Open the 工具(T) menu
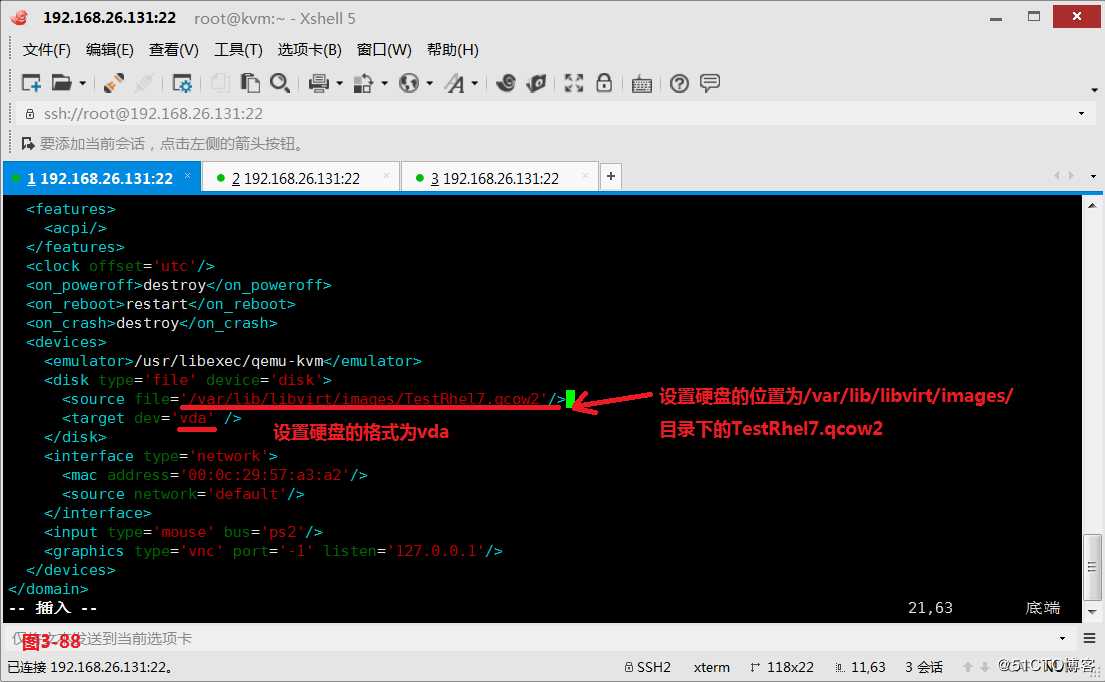 (x=238, y=50)
